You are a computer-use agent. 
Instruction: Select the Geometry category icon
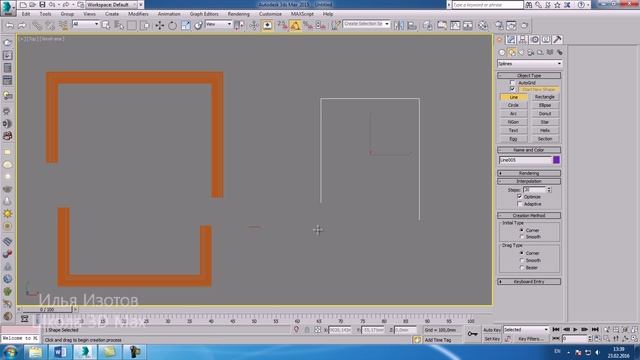502,52
